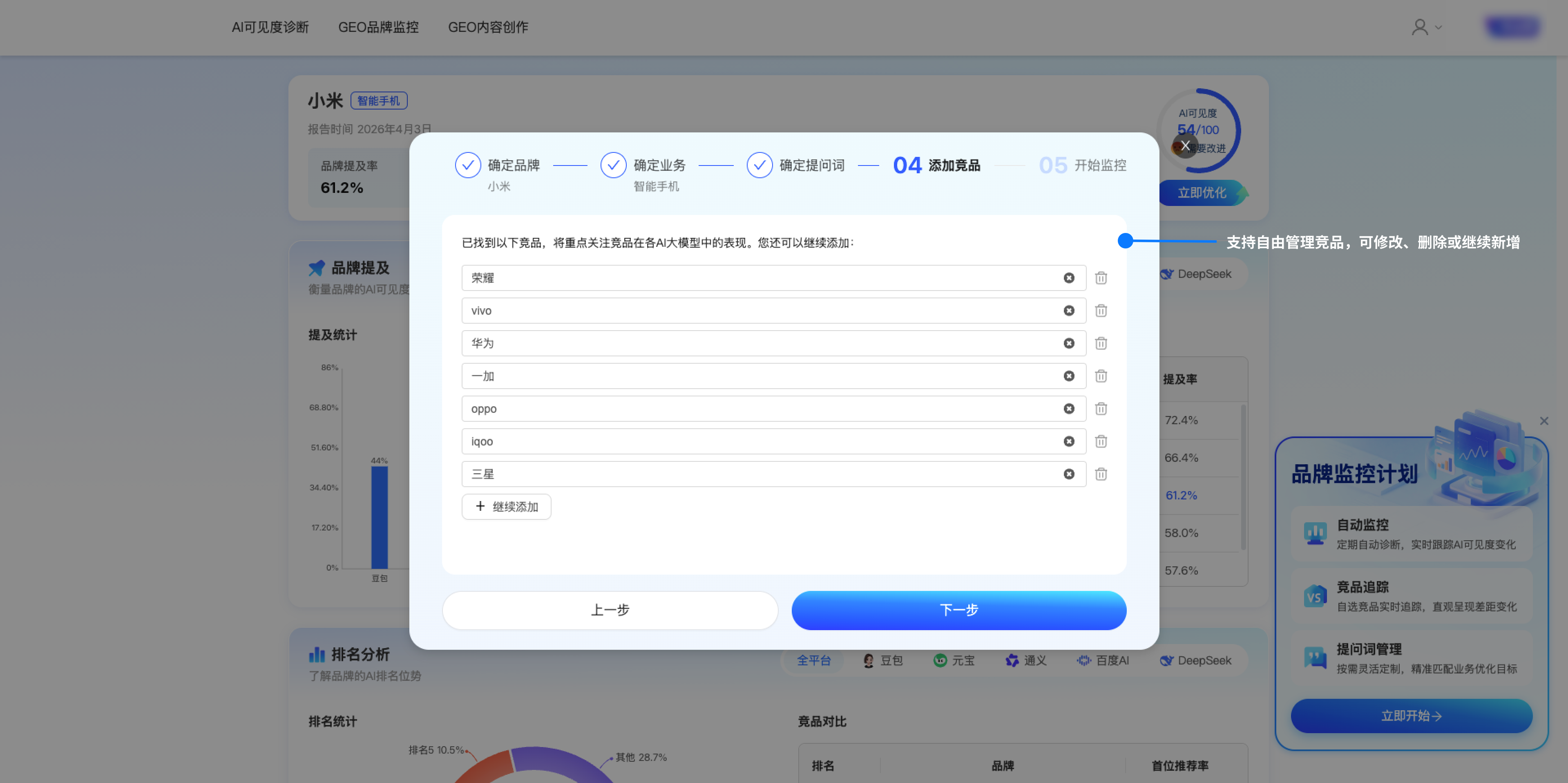Image resolution: width=1568 pixels, height=783 pixels.
Task: Click trash icon beside vivo row
Action: 1101,311
